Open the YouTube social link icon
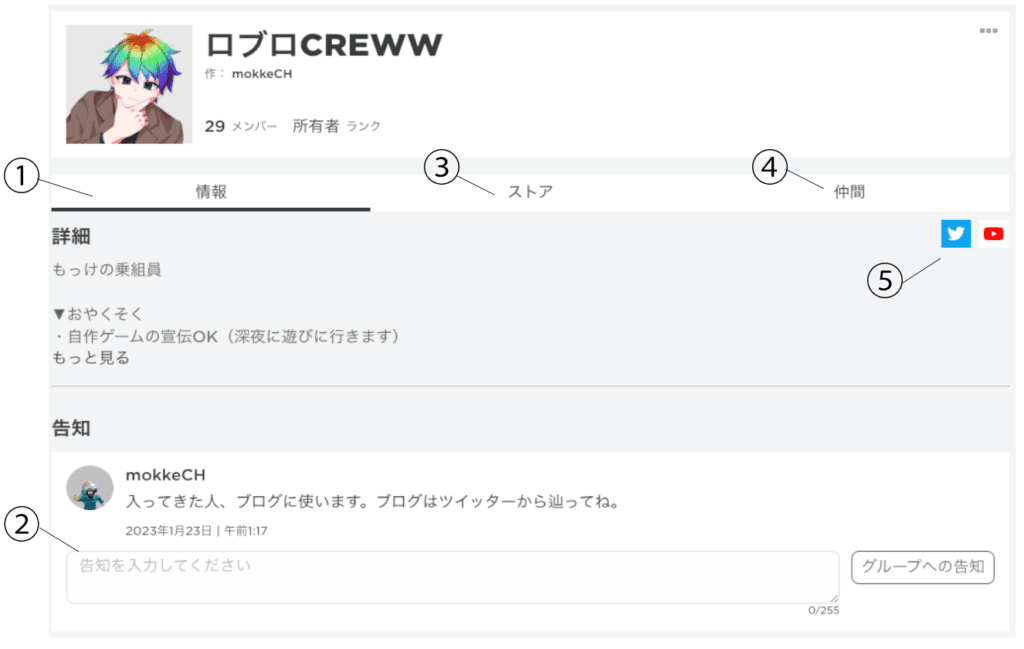The height and width of the screenshot is (649, 1024). pos(993,234)
